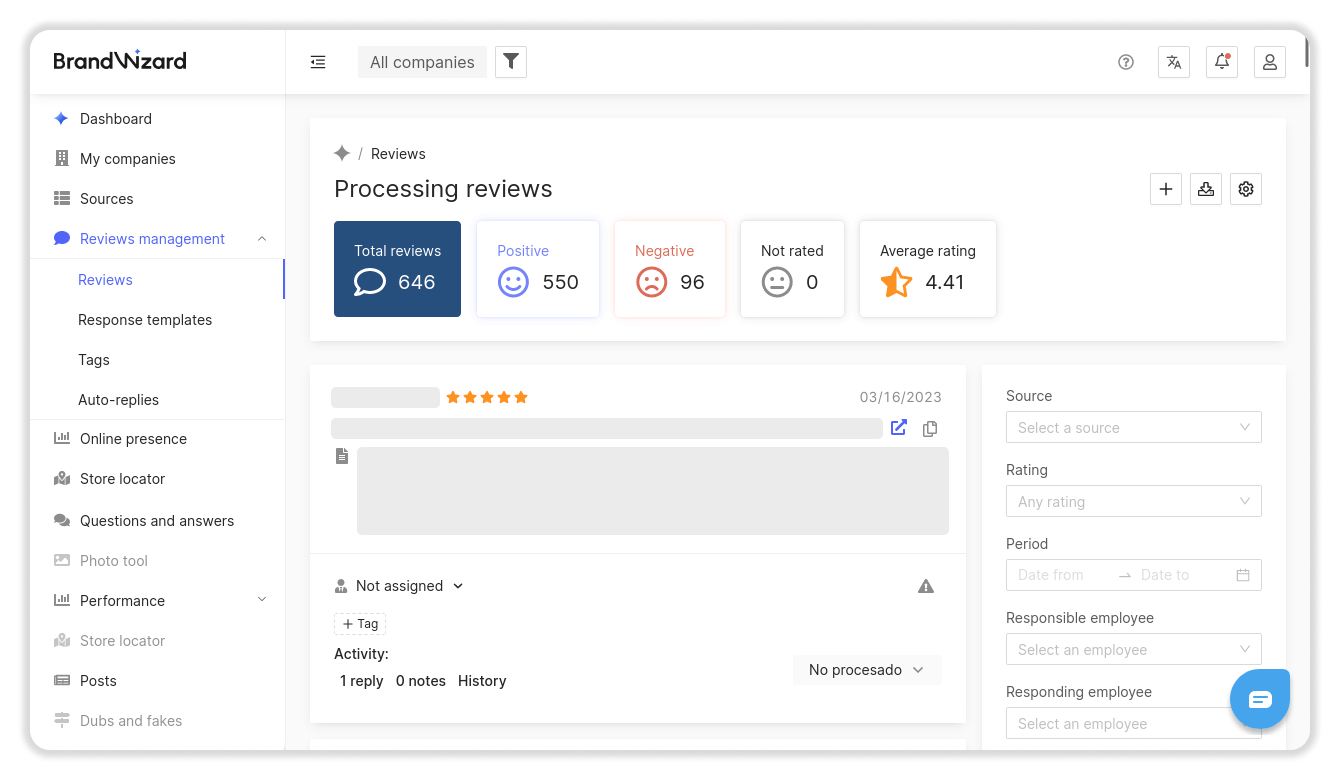Click the Tag button on the review
Screen dimensions: 1340x780
[x=359, y=623]
